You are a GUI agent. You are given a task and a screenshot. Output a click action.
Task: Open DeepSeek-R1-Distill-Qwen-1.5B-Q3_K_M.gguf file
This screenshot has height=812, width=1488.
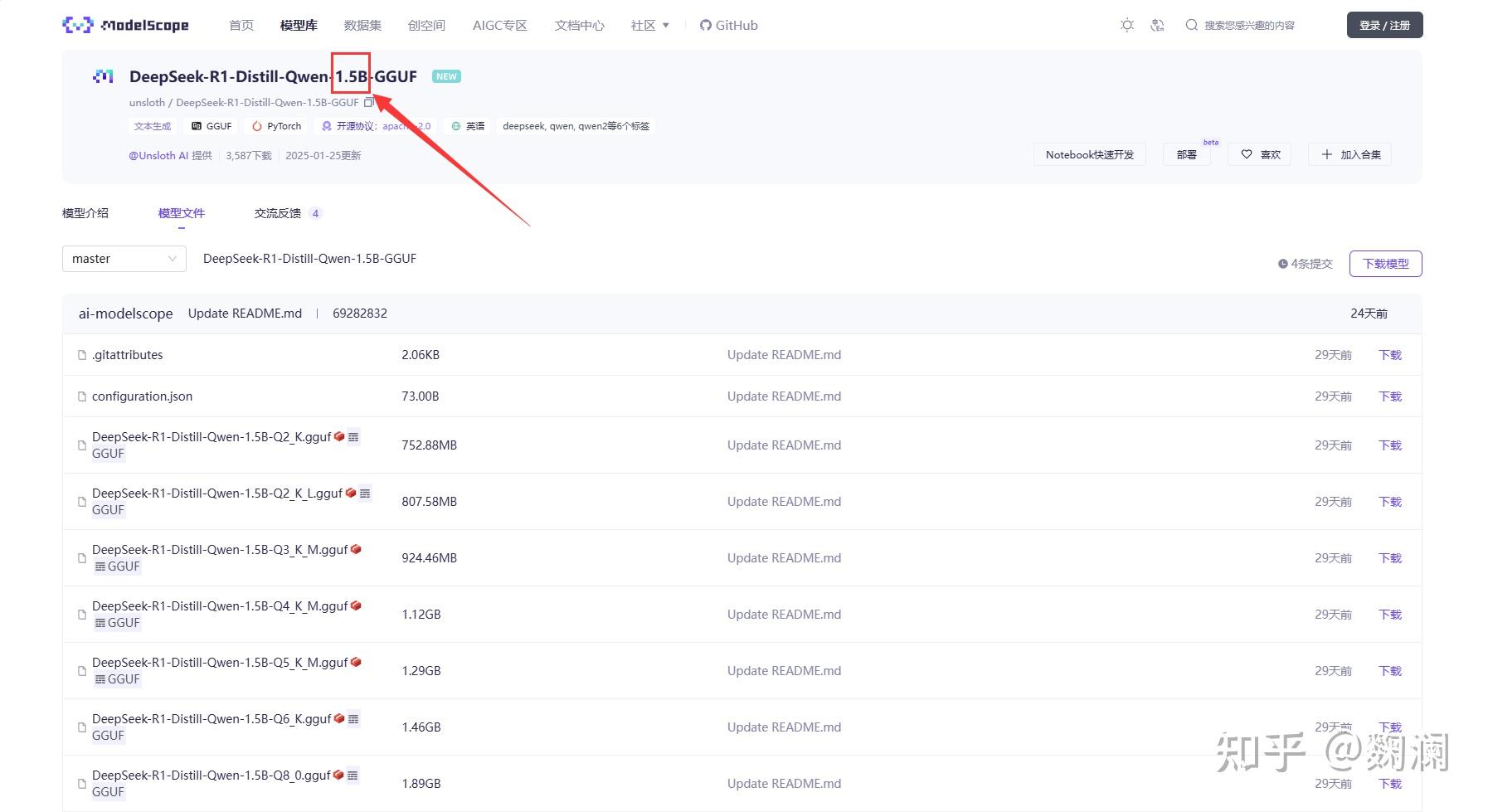[220, 549]
